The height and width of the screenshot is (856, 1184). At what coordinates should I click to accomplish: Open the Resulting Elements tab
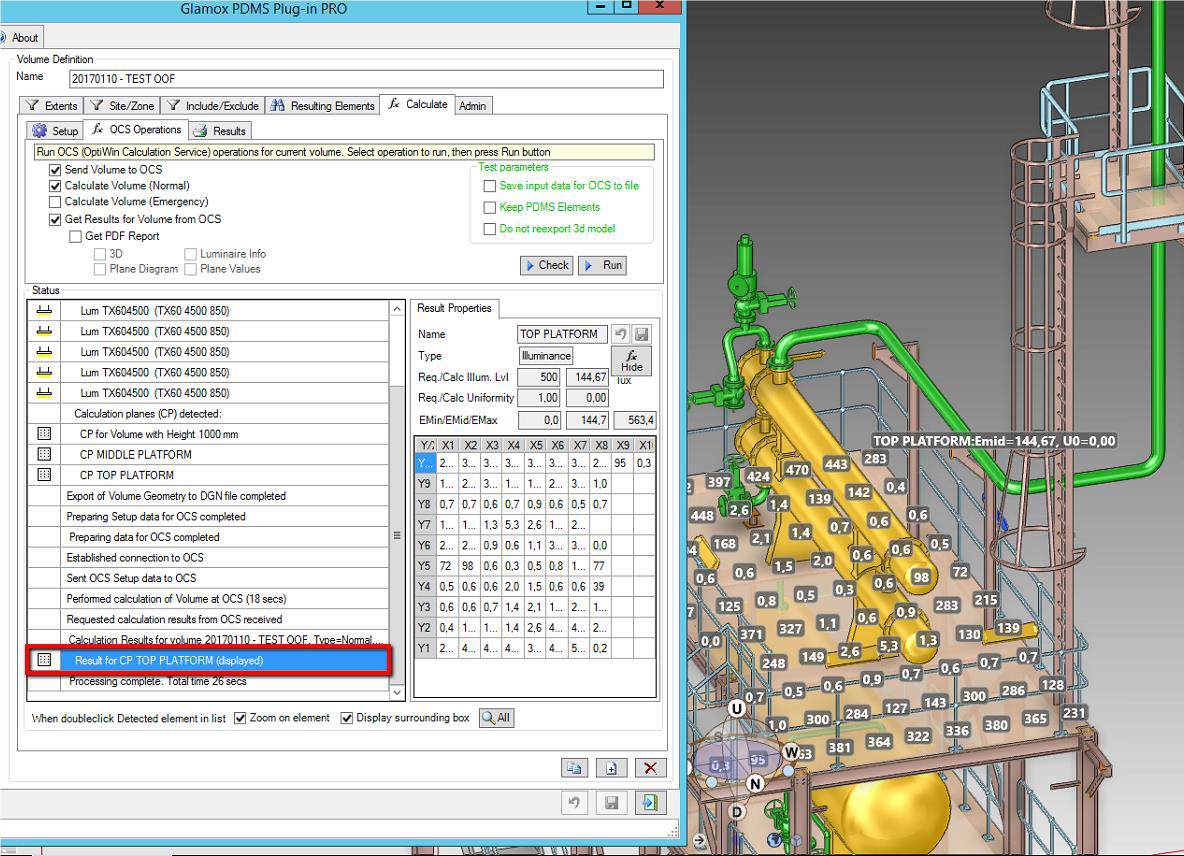pyautogui.click(x=322, y=106)
